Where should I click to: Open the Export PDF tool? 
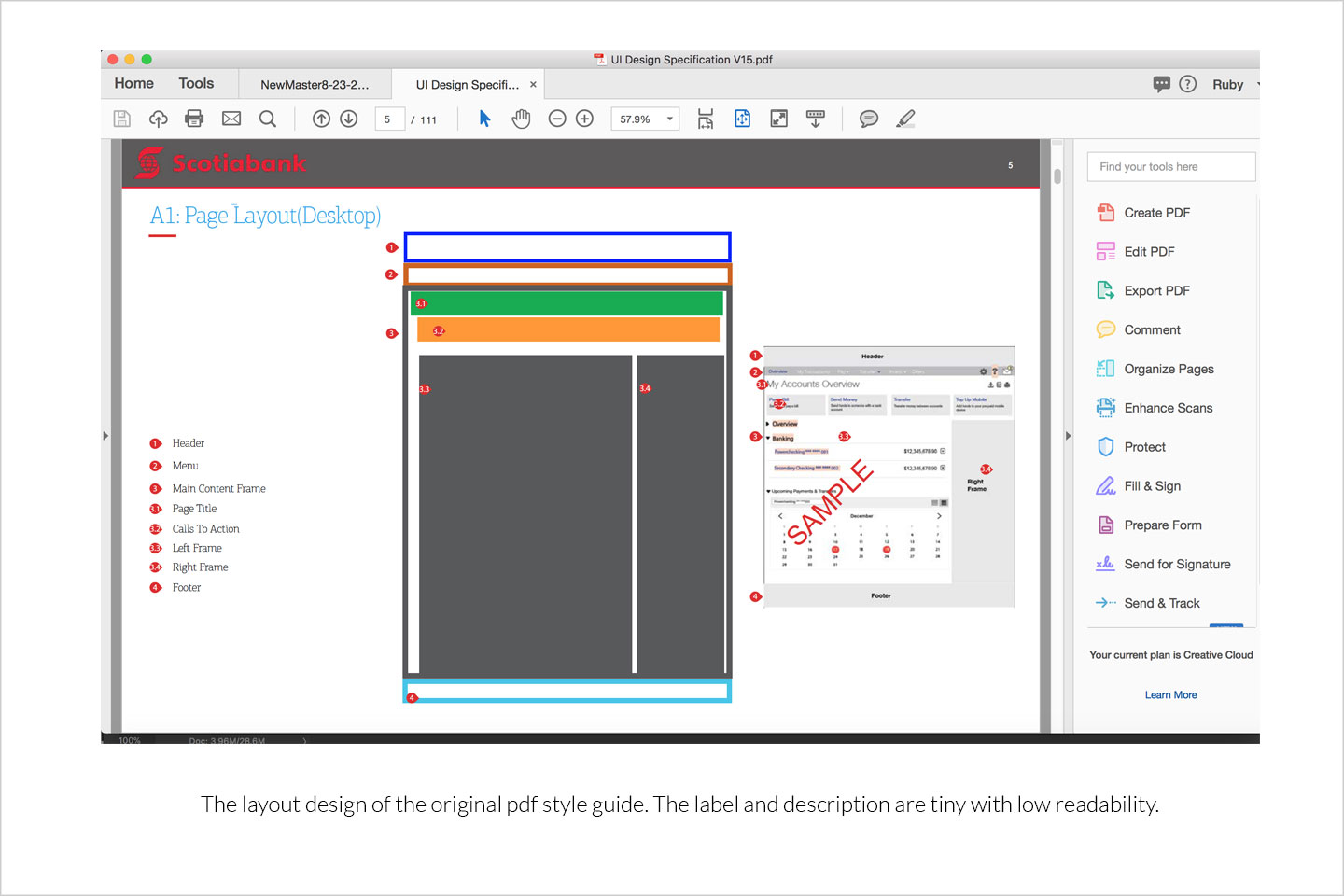click(1156, 291)
